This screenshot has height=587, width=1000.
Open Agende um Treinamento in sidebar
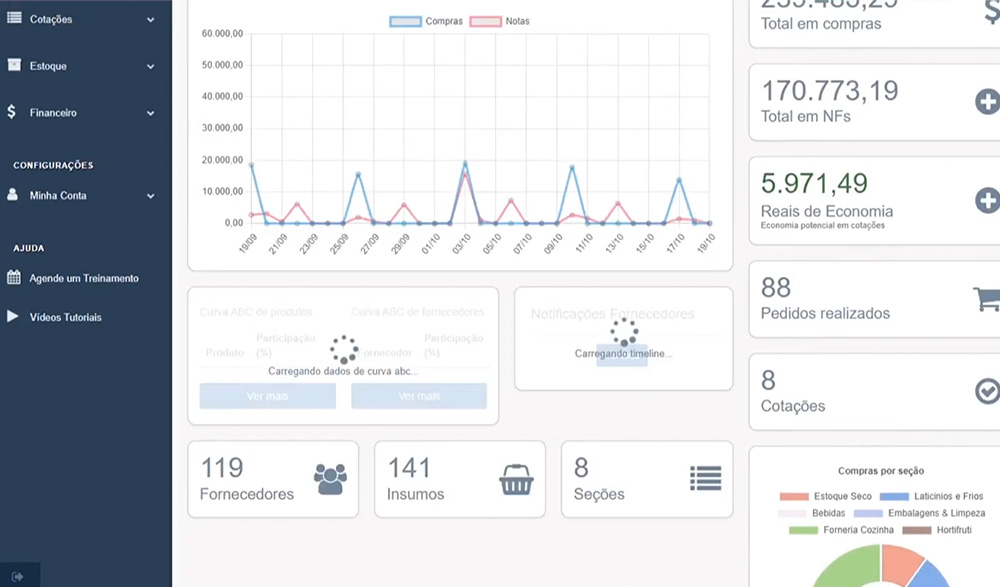83,278
